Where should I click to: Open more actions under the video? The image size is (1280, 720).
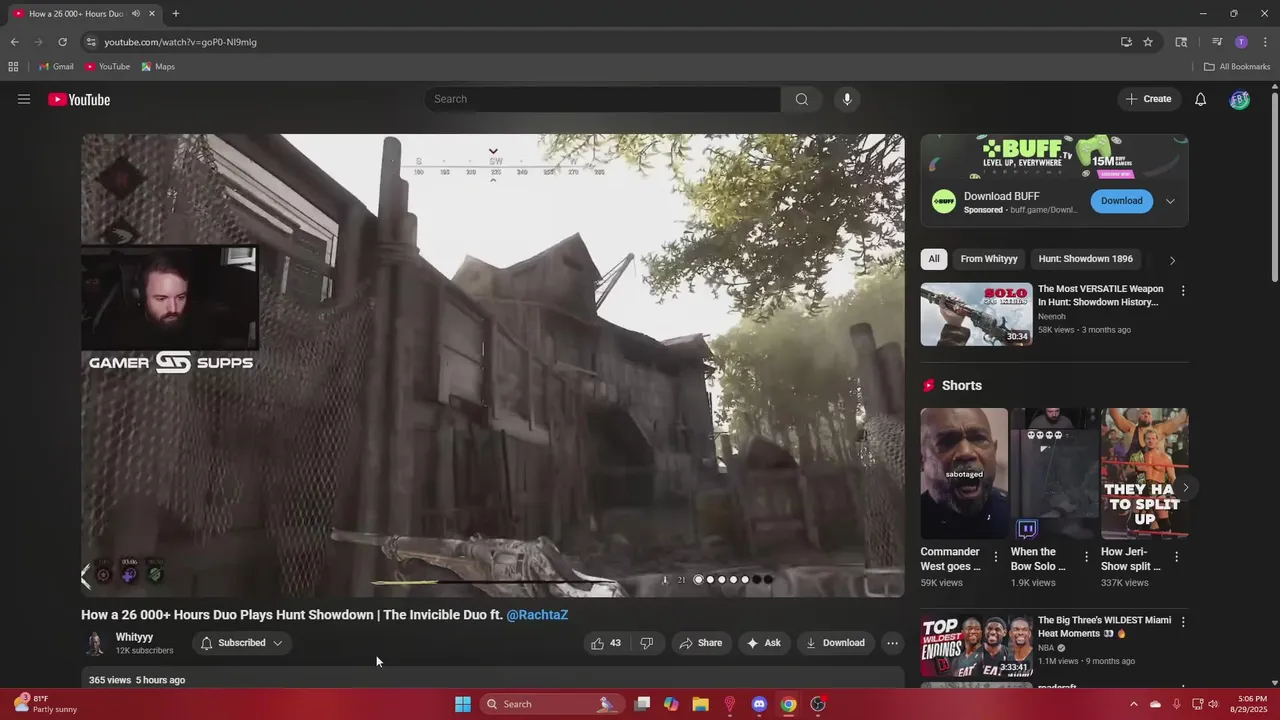pyautogui.click(x=893, y=643)
